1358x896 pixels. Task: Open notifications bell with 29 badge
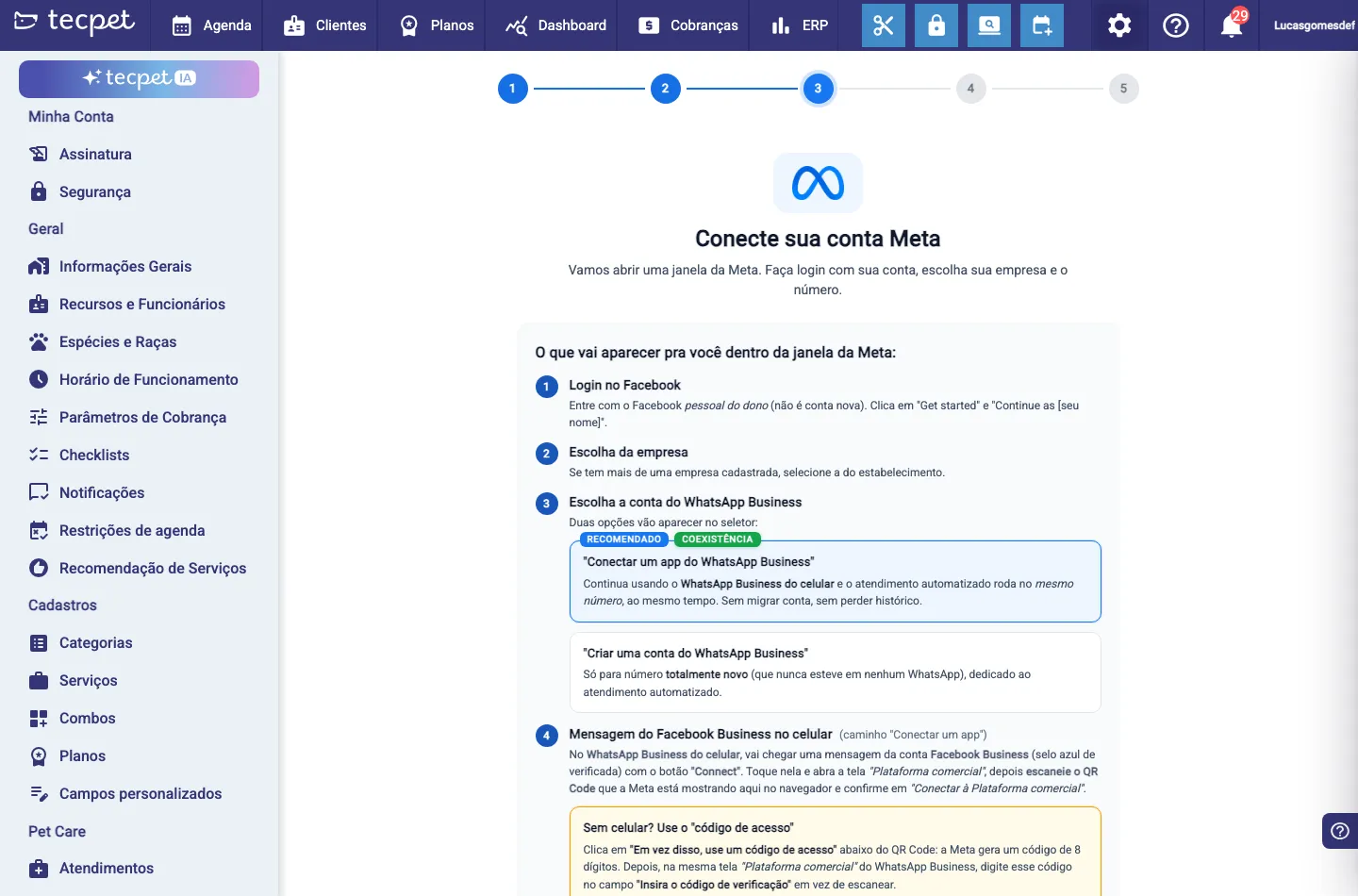pyautogui.click(x=1233, y=24)
